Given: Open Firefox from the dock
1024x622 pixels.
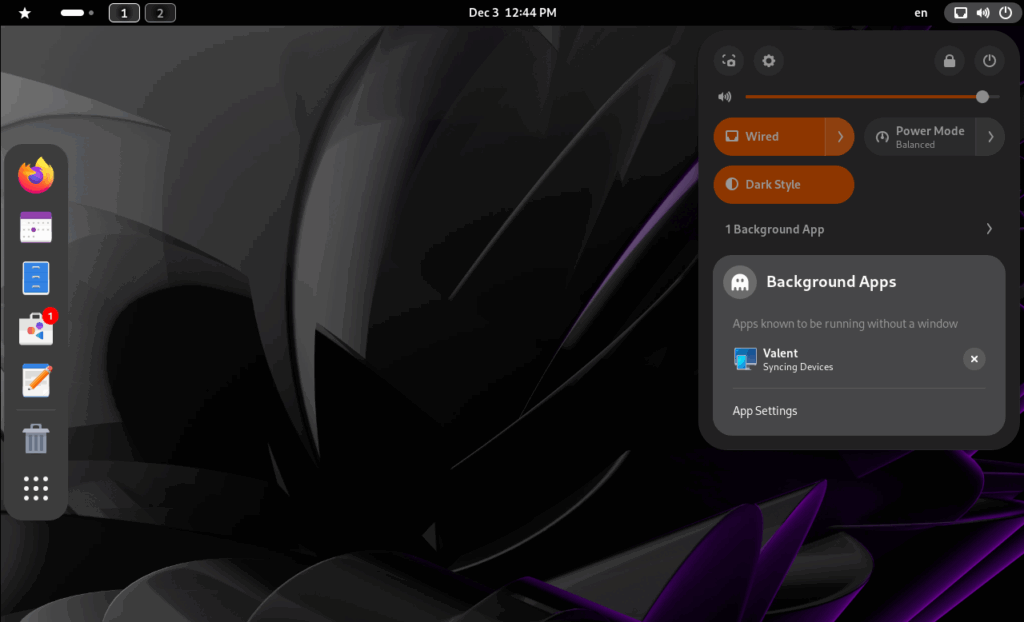Looking at the screenshot, I should (36, 175).
